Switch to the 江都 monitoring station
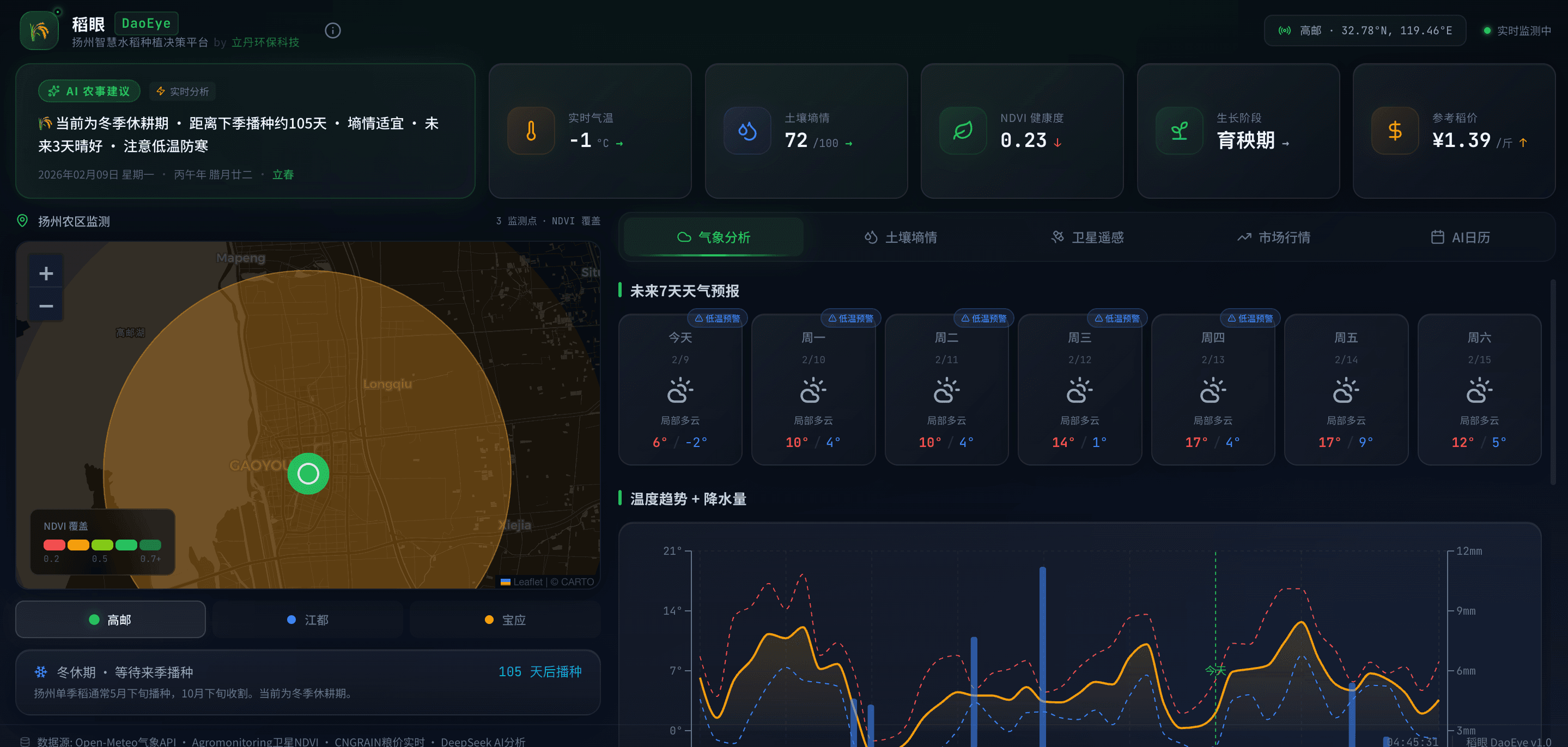Screen dimensions: 1568x747 point(307,619)
